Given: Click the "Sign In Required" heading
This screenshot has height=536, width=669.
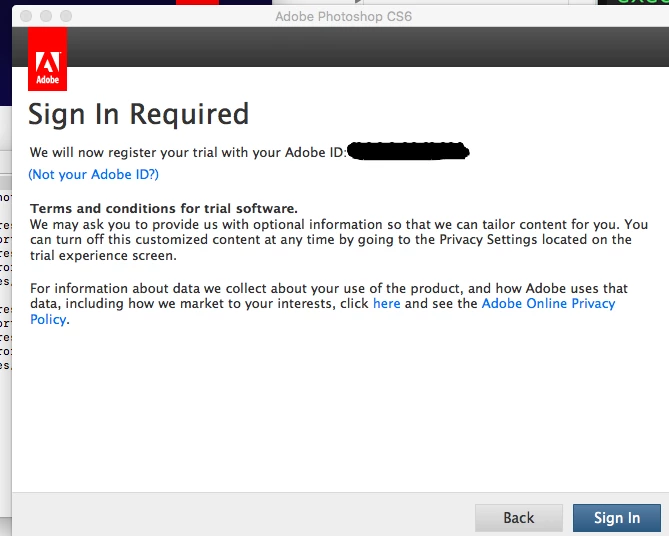Looking at the screenshot, I should 138,114.
